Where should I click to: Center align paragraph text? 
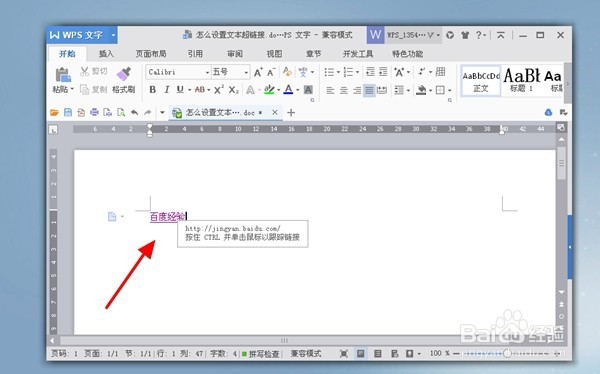tap(344, 90)
